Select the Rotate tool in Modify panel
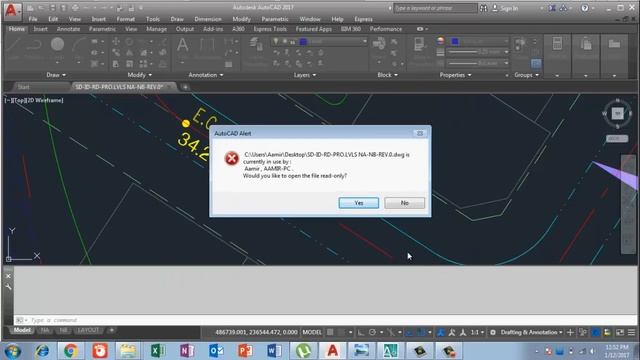640x360 pixels. click(x=129, y=41)
